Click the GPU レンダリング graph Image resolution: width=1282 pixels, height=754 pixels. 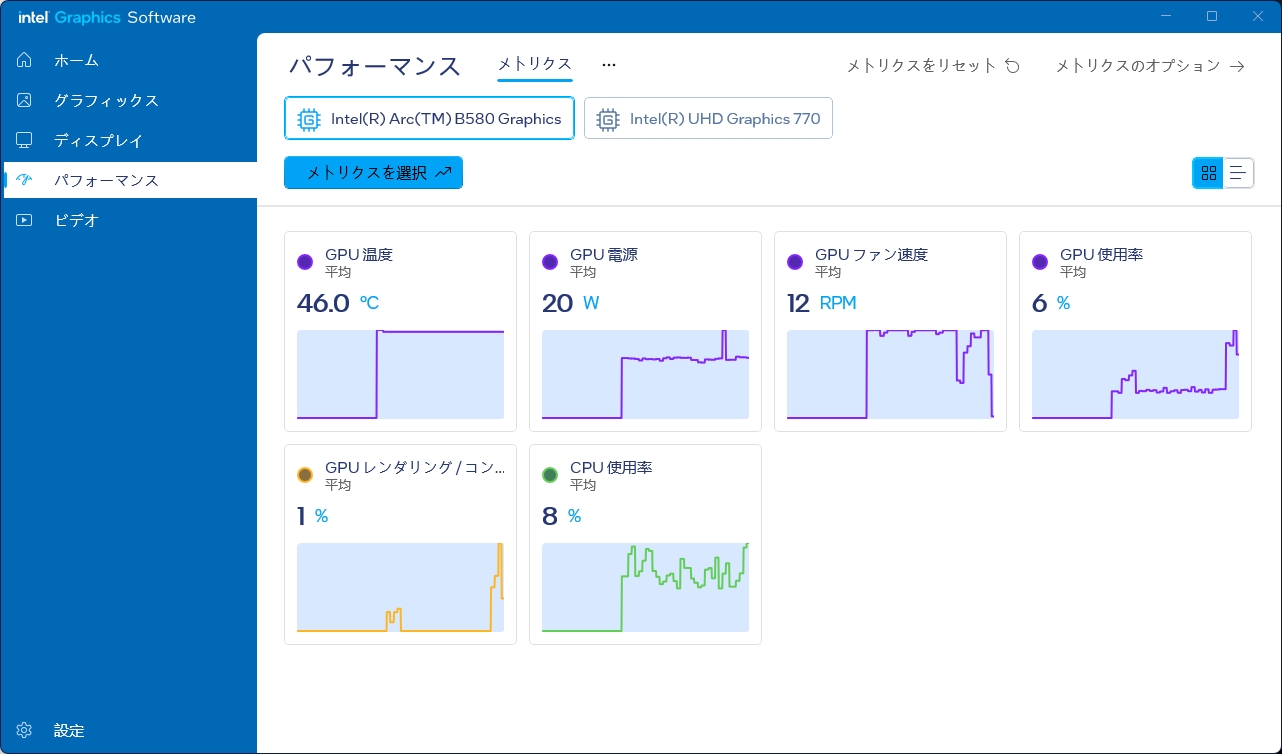401,588
